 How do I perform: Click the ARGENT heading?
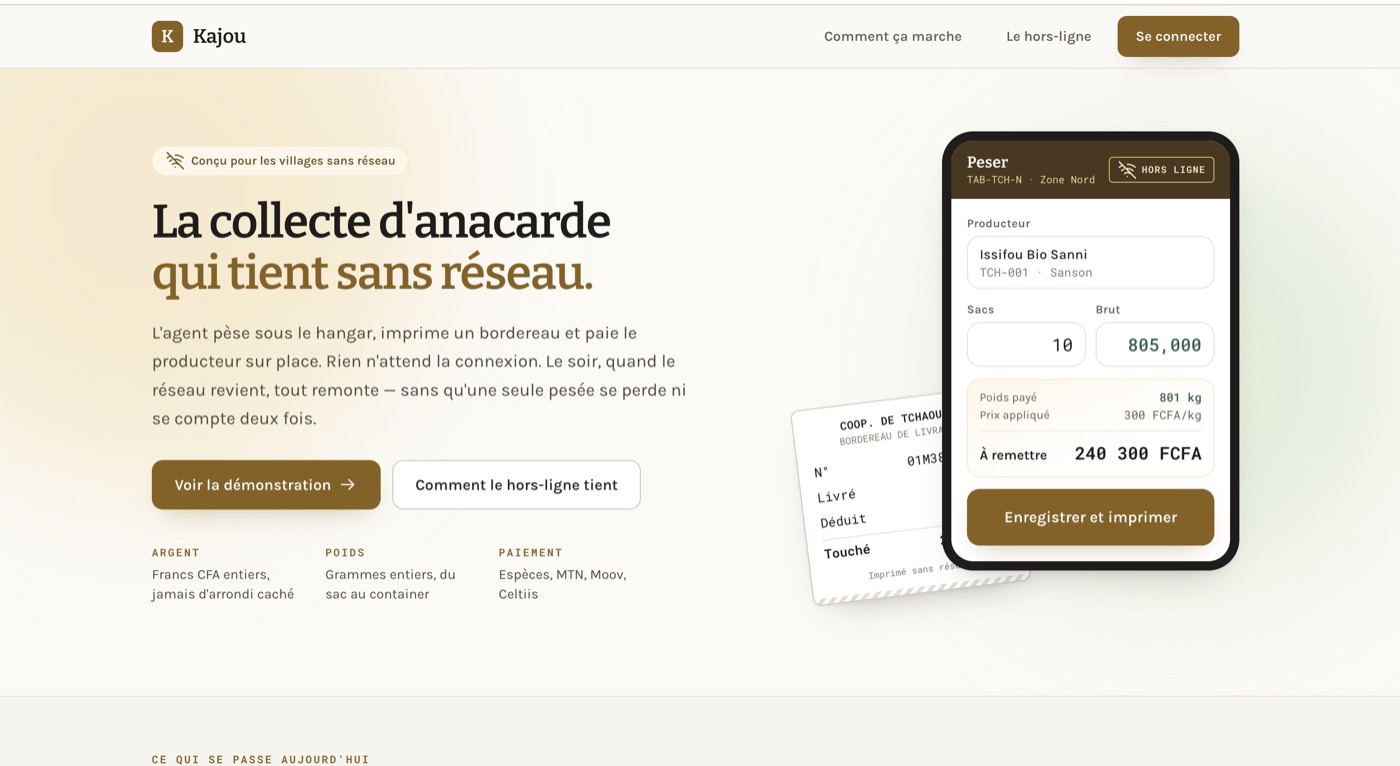click(x=176, y=552)
